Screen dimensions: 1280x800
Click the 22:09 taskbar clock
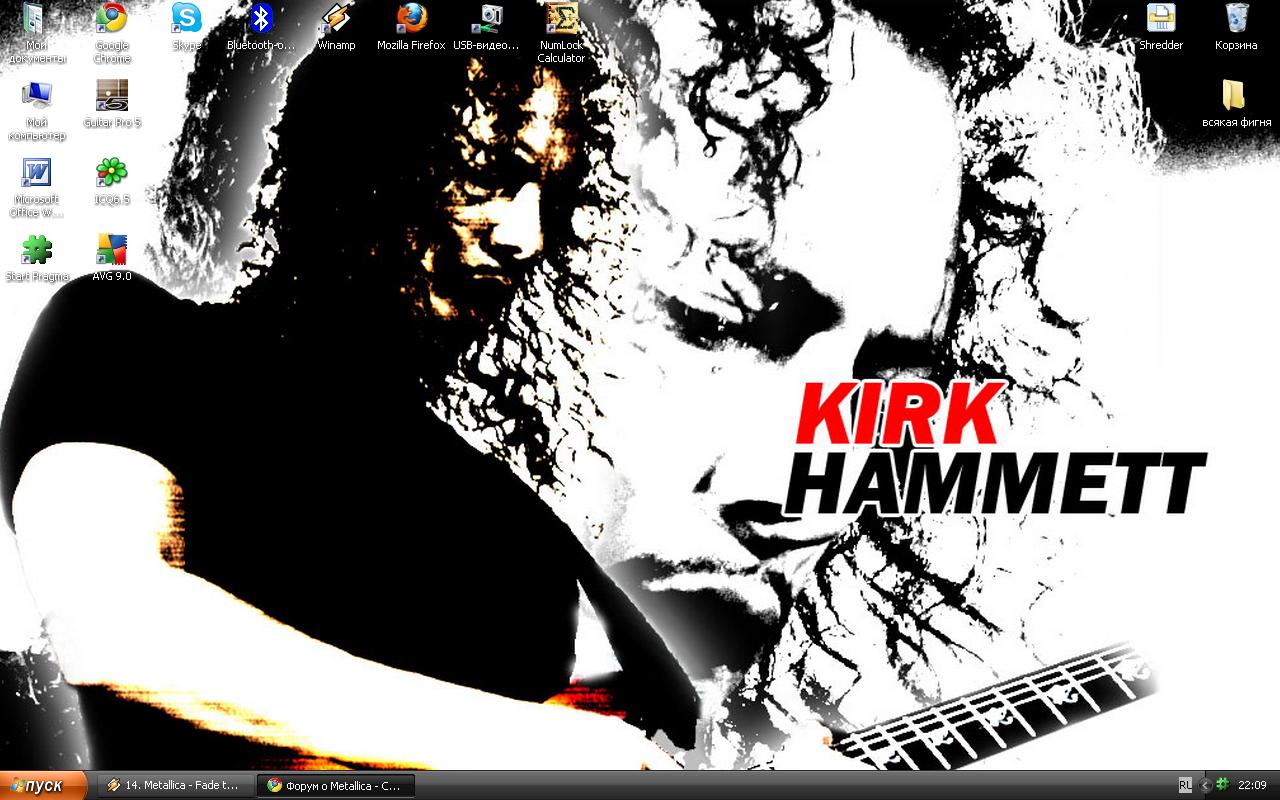tap(1252, 785)
